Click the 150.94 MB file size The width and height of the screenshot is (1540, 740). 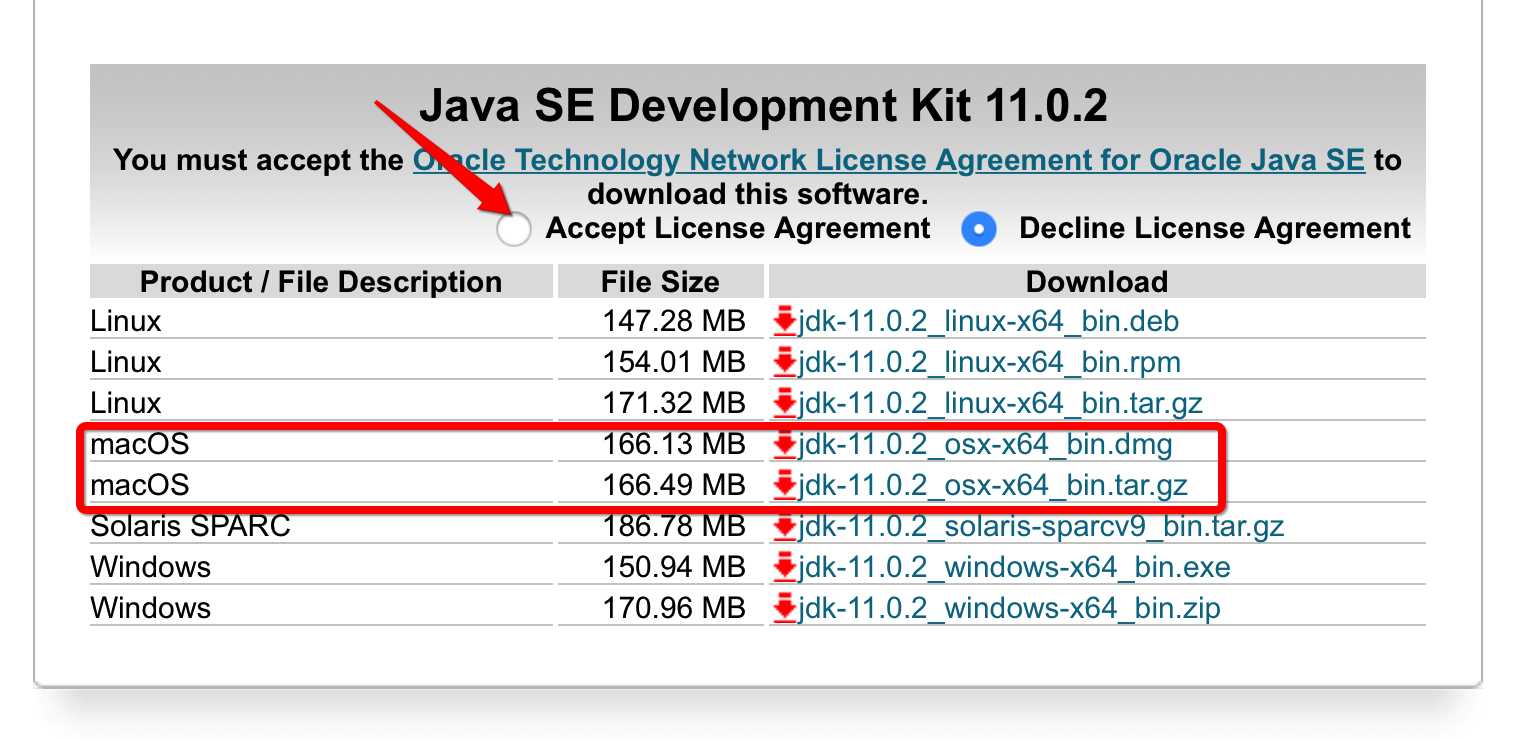tap(674, 567)
